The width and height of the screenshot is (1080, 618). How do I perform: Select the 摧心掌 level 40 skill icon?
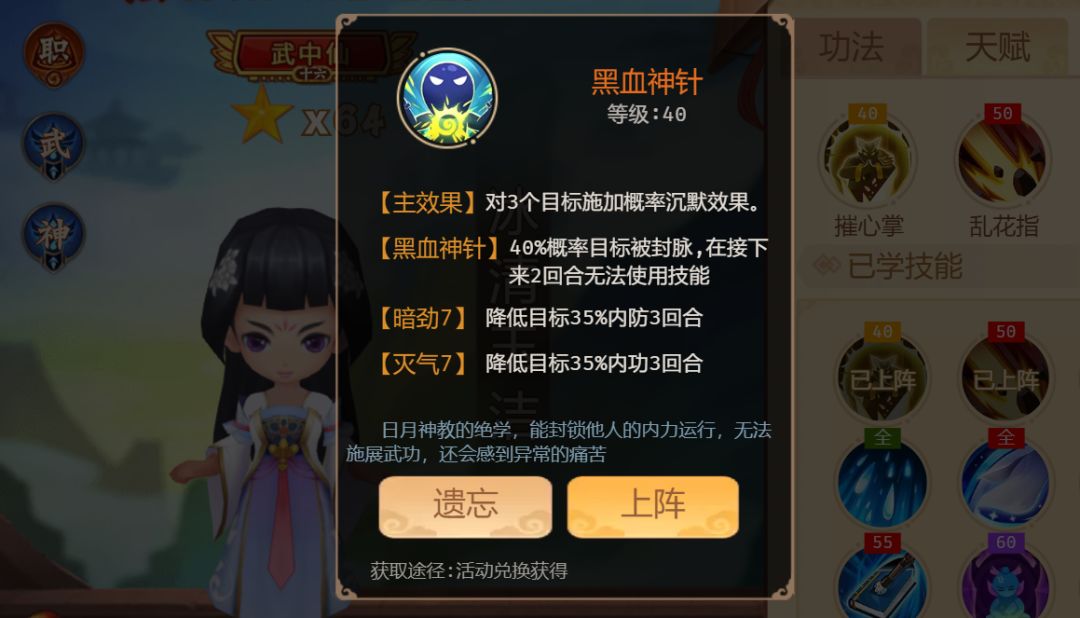(868, 160)
